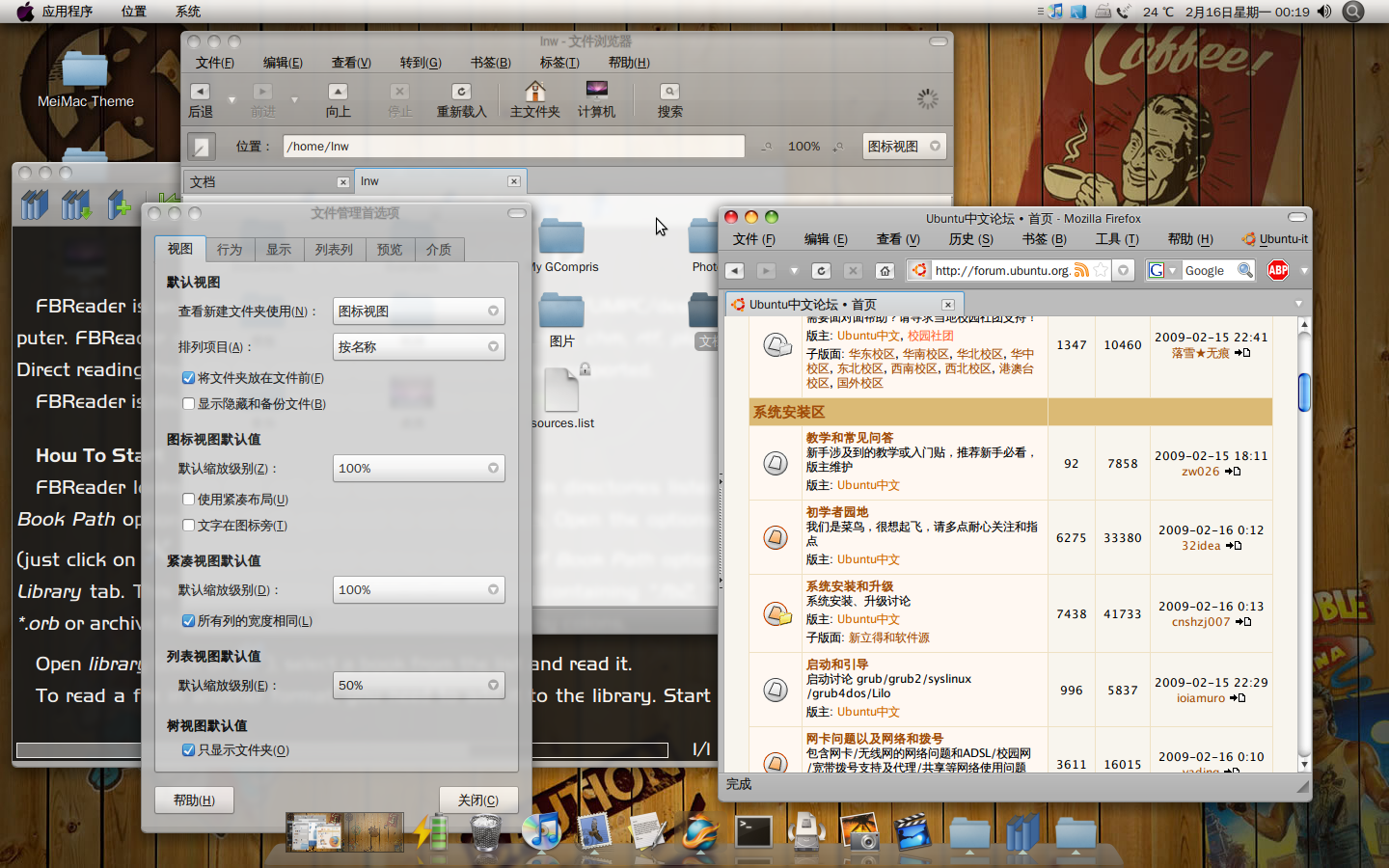
Task: Click volume speaker icon in top panel
Action: click(x=1324, y=12)
